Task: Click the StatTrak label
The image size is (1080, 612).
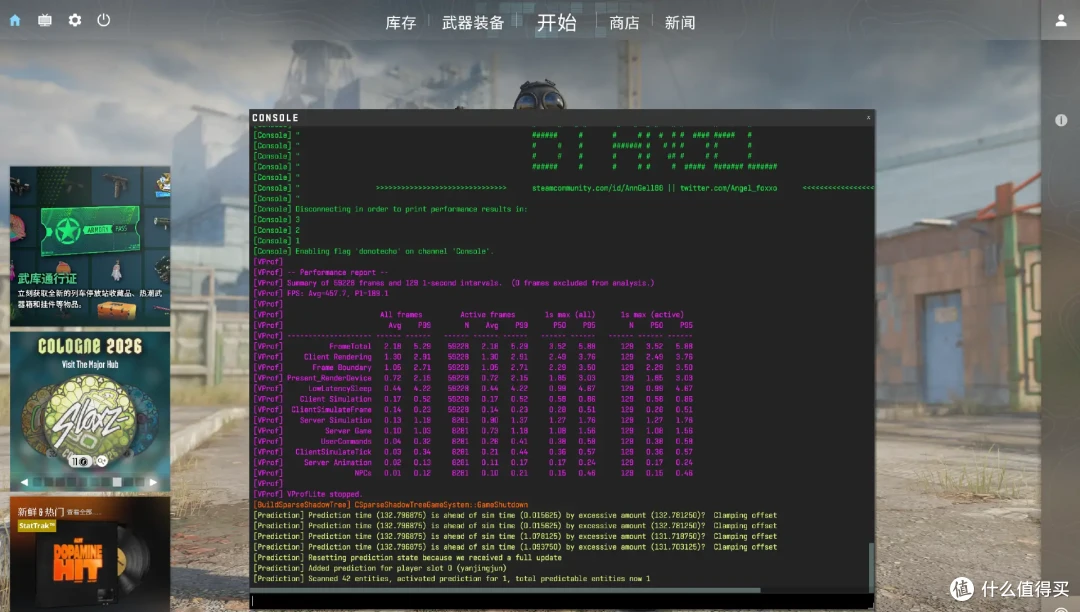Action: (x=37, y=525)
